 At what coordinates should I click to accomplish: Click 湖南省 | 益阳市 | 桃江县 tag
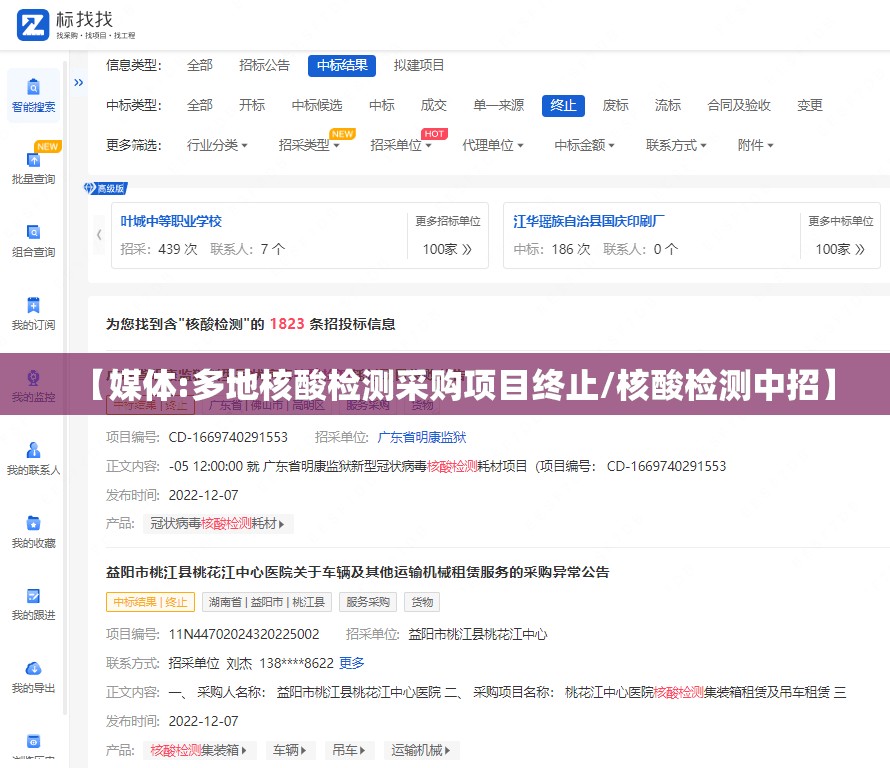coord(267,602)
